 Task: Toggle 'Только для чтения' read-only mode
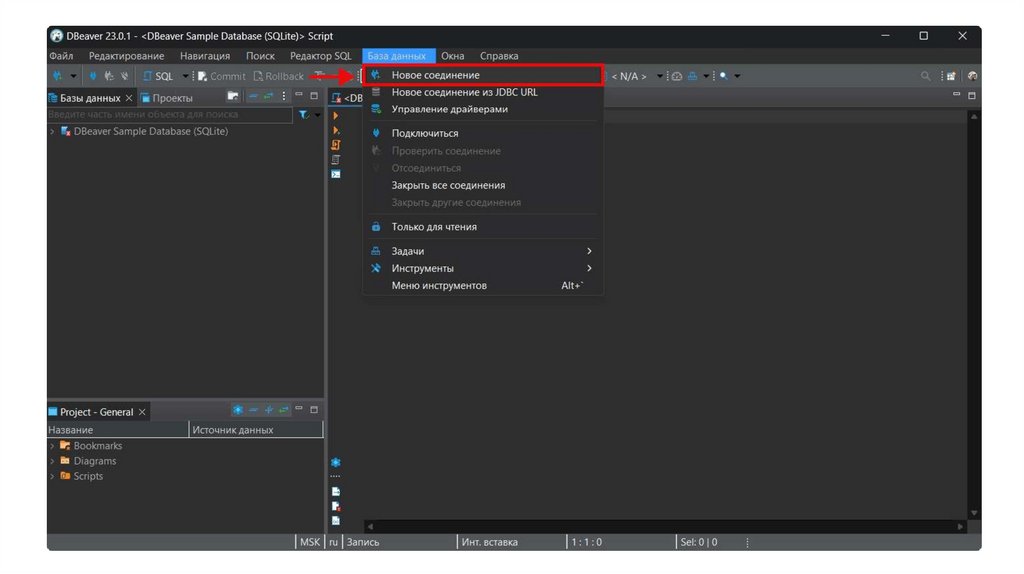pyautogui.click(x=434, y=227)
